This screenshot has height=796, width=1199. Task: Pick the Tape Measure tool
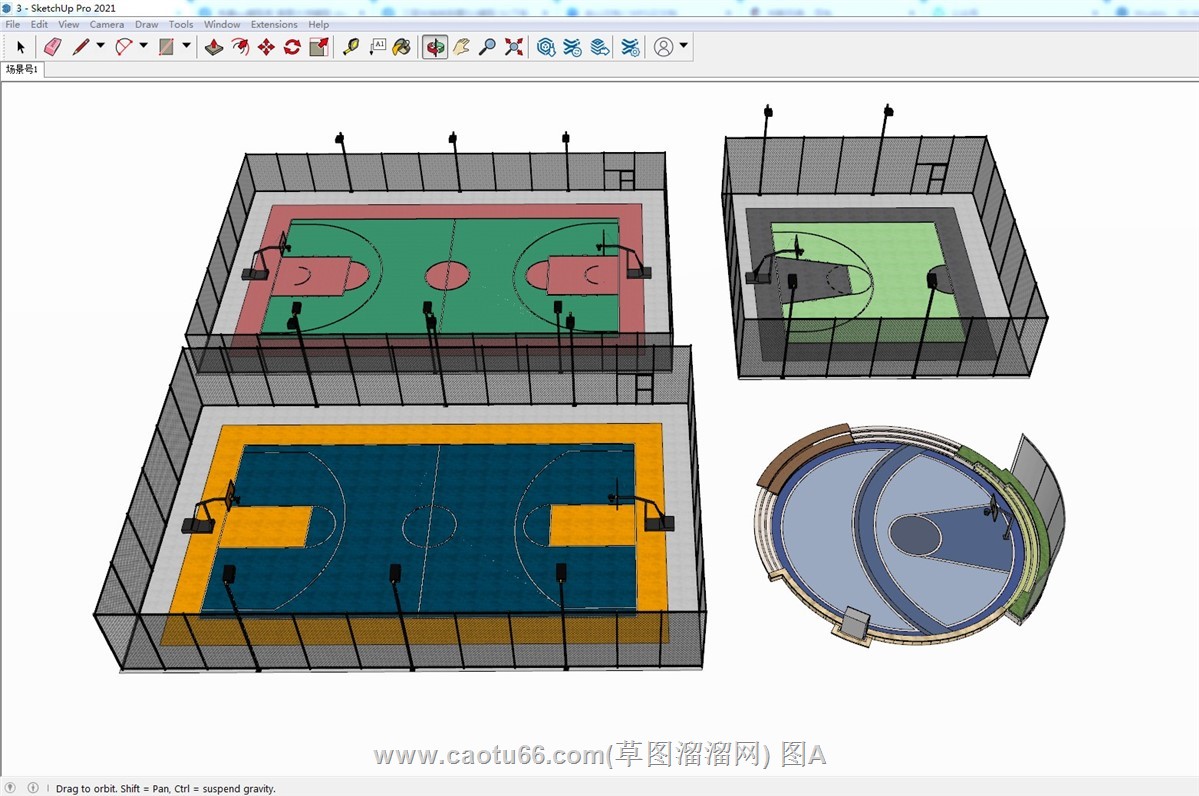[351, 47]
